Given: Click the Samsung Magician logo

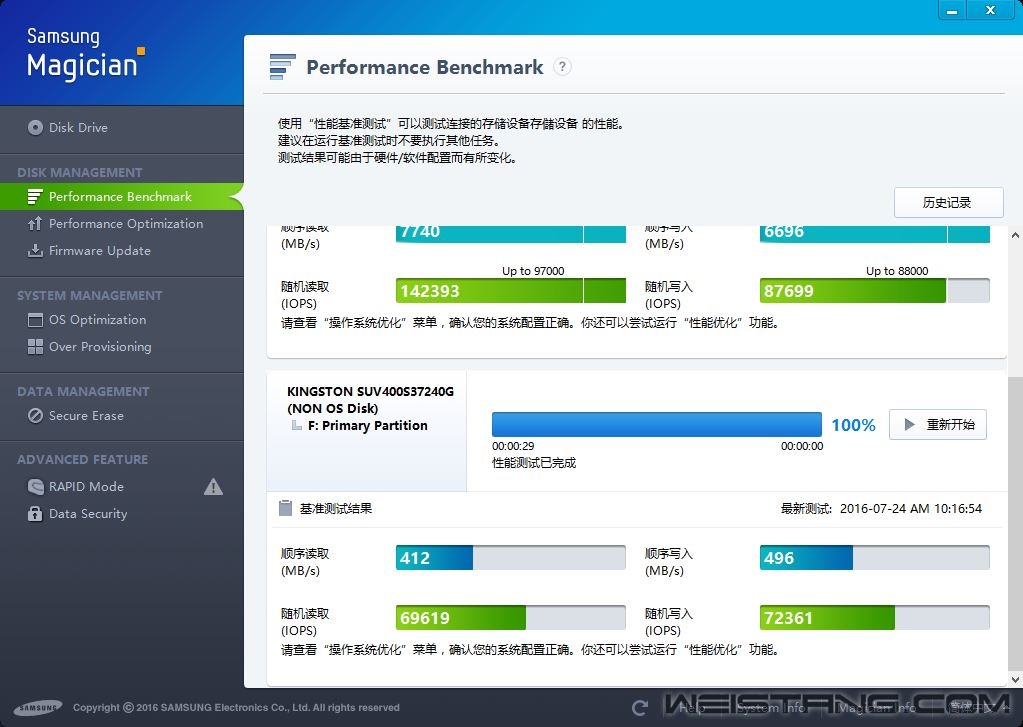Looking at the screenshot, I should 85,54.
